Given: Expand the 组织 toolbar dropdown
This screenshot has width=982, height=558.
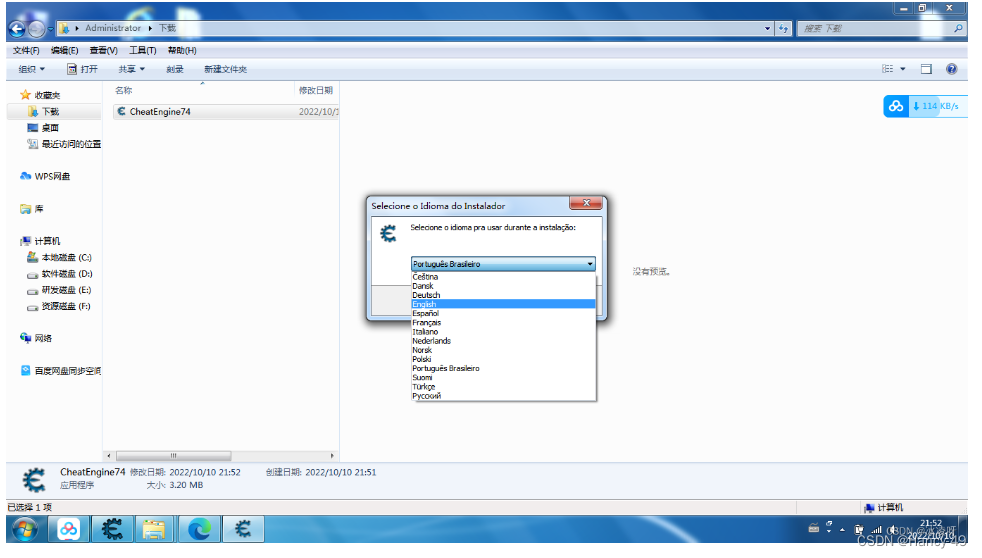Looking at the screenshot, I should [x=31, y=69].
